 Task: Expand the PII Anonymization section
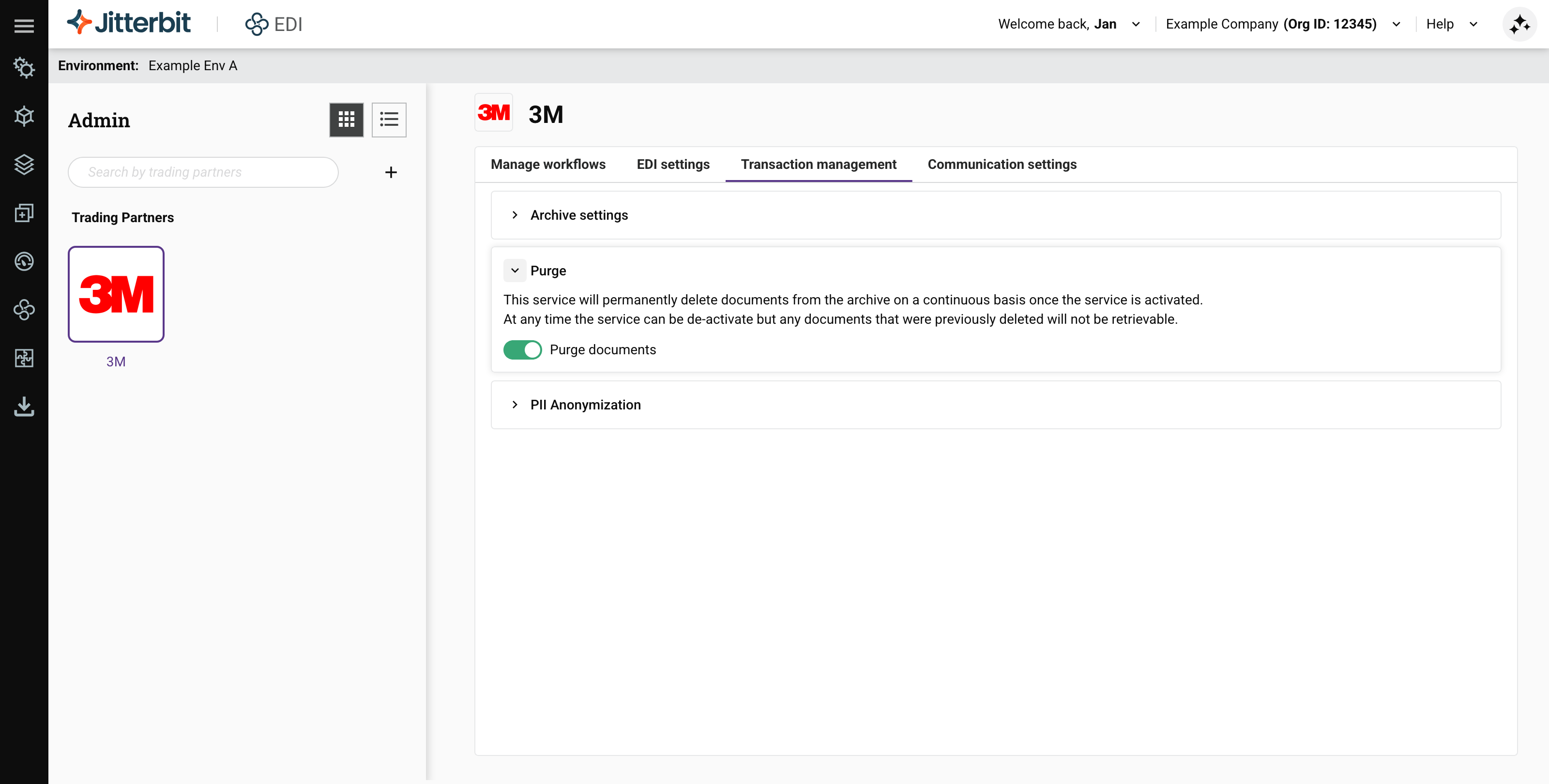[515, 405]
